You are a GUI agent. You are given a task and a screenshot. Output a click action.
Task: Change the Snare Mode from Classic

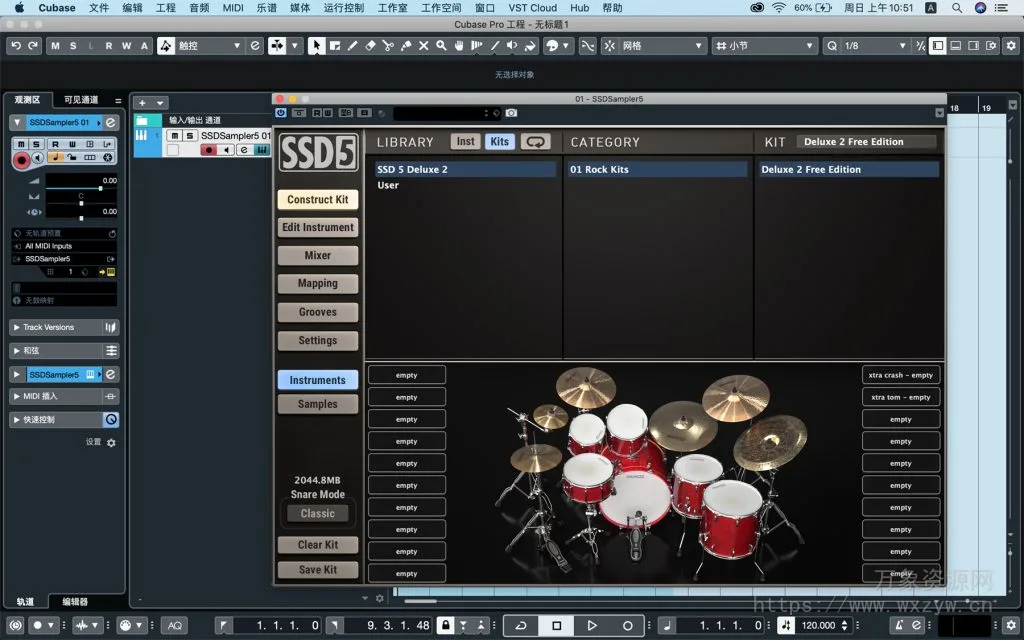[317, 513]
